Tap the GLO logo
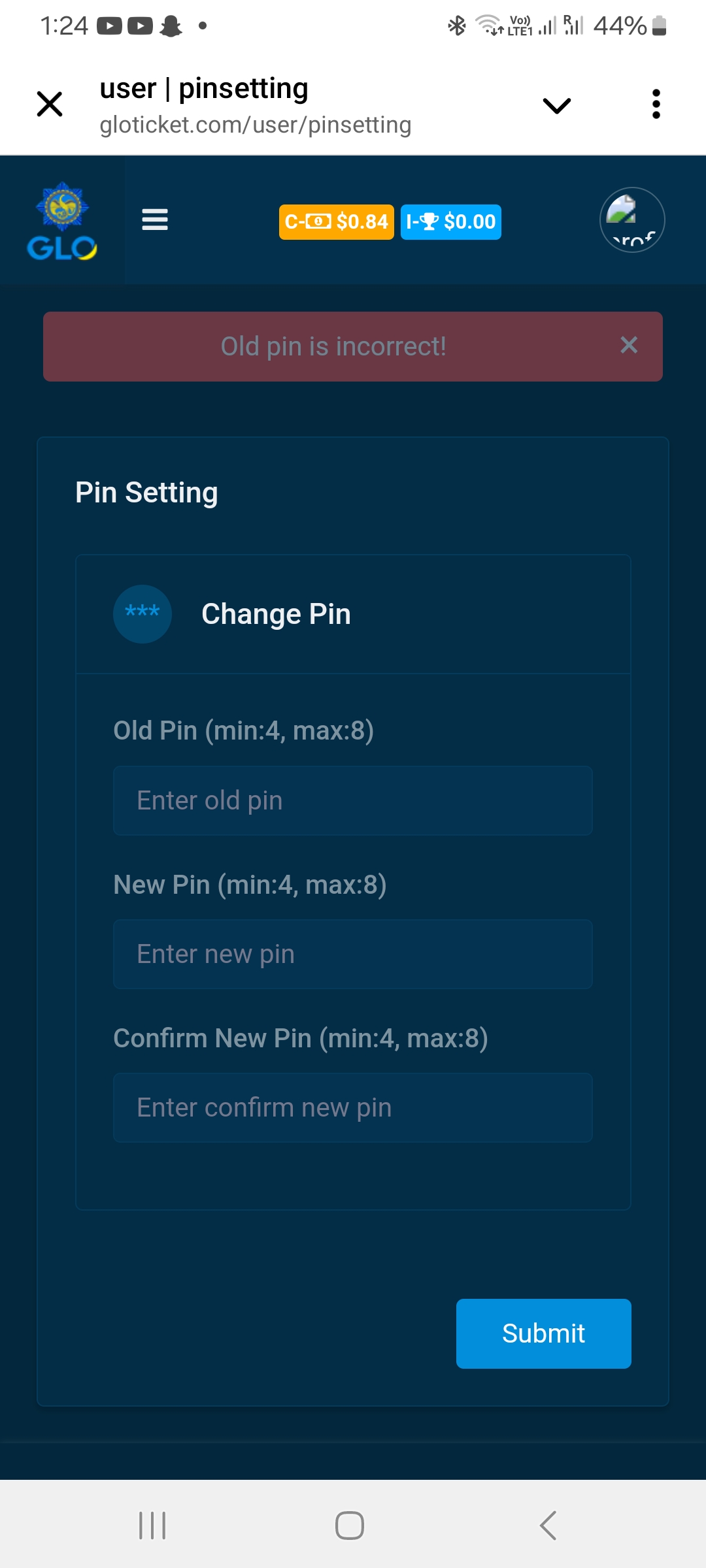Screen dimensions: 706x1568 point(62,221)
